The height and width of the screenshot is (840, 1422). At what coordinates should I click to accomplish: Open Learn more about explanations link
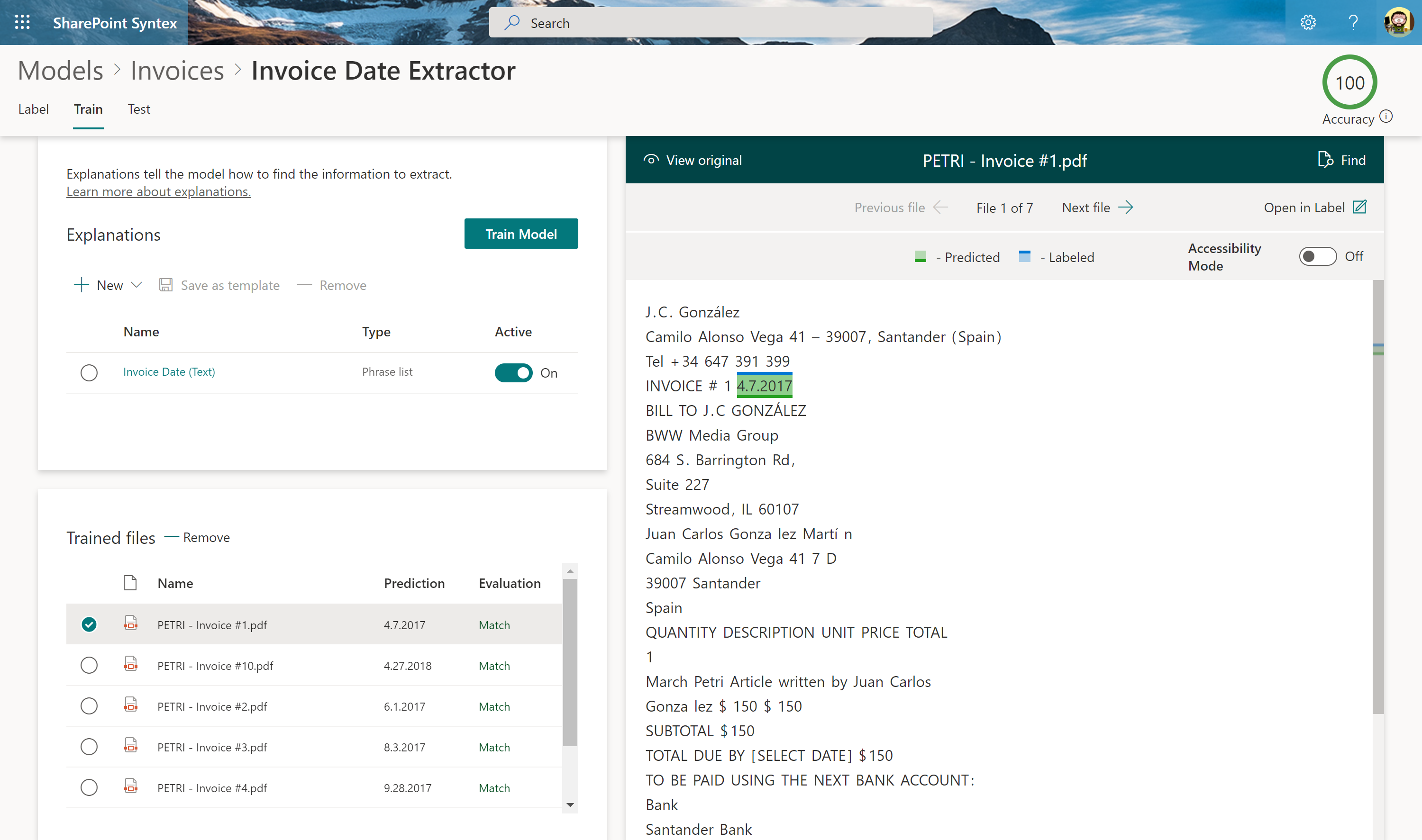coord(159,192)
